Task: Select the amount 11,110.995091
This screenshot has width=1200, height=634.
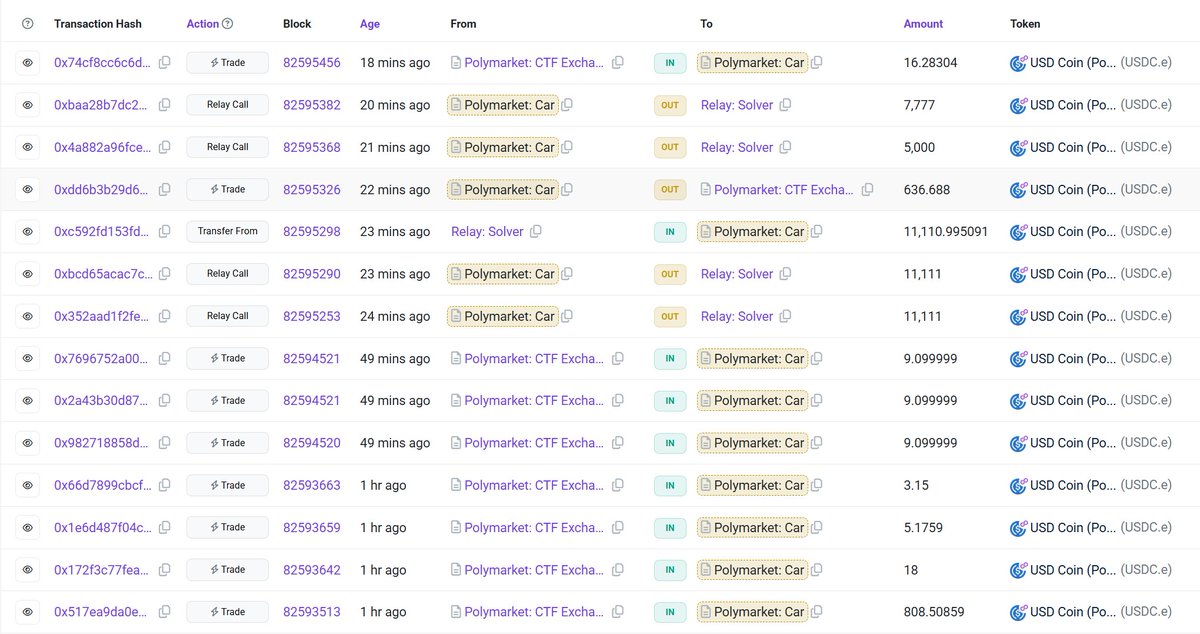Action: 946,231
